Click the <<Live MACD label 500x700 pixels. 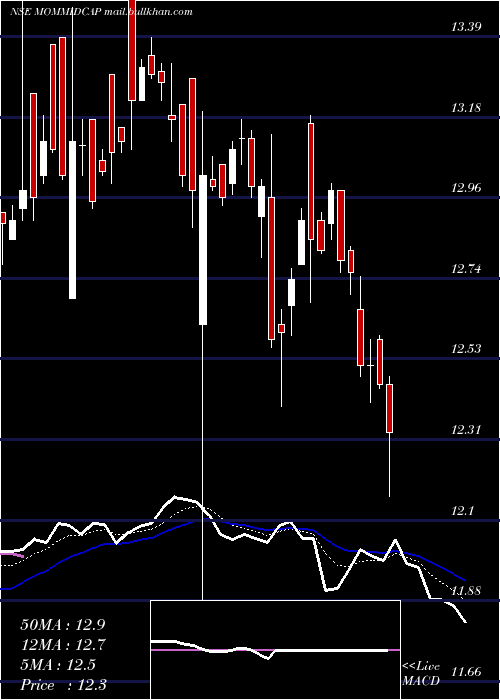(x=421, y=674)
